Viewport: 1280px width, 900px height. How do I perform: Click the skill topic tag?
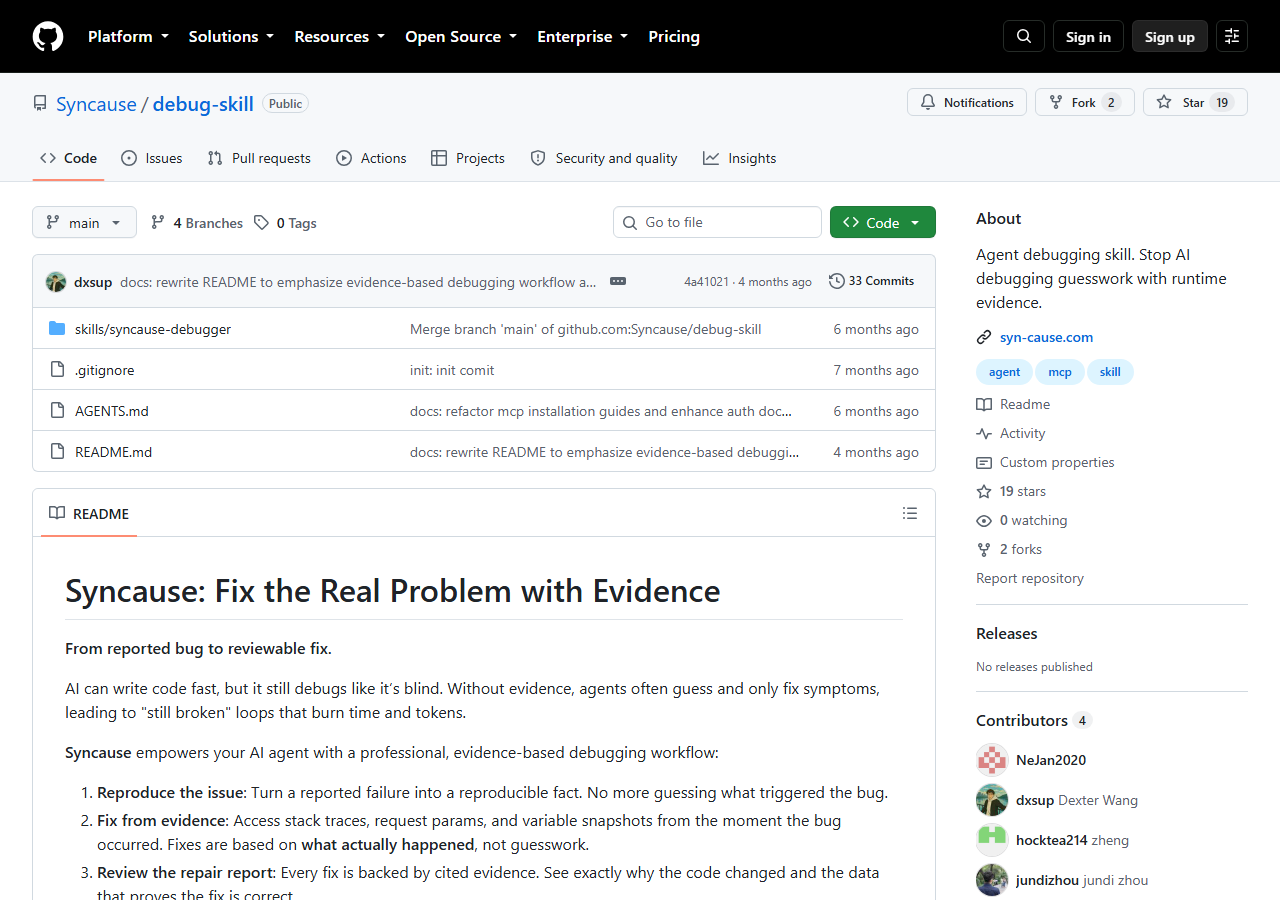point(1110,372)
